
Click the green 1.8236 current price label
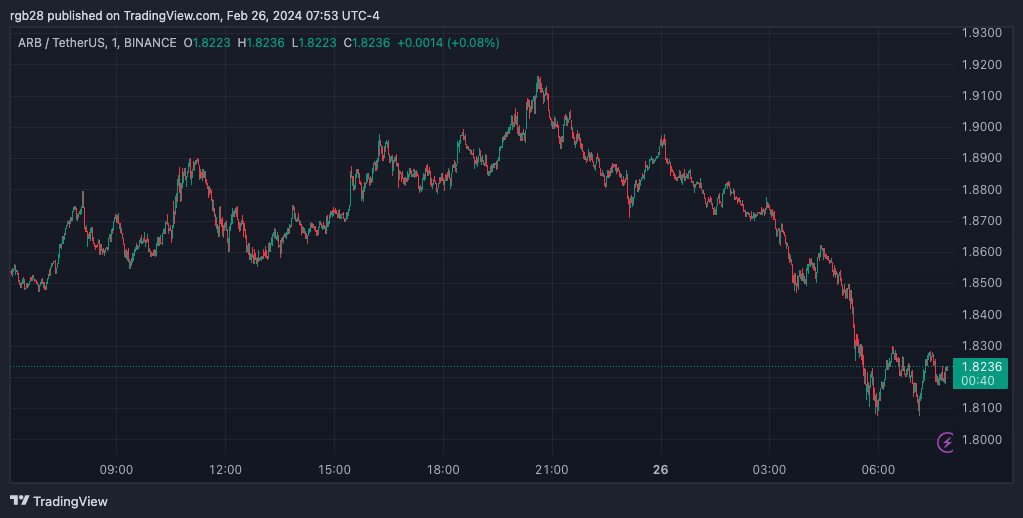point(980,366)
